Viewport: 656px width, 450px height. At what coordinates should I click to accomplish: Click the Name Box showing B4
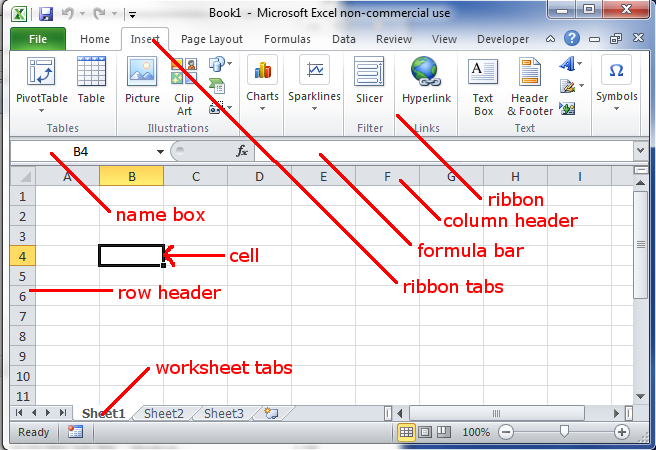click(x=82, y=151)
